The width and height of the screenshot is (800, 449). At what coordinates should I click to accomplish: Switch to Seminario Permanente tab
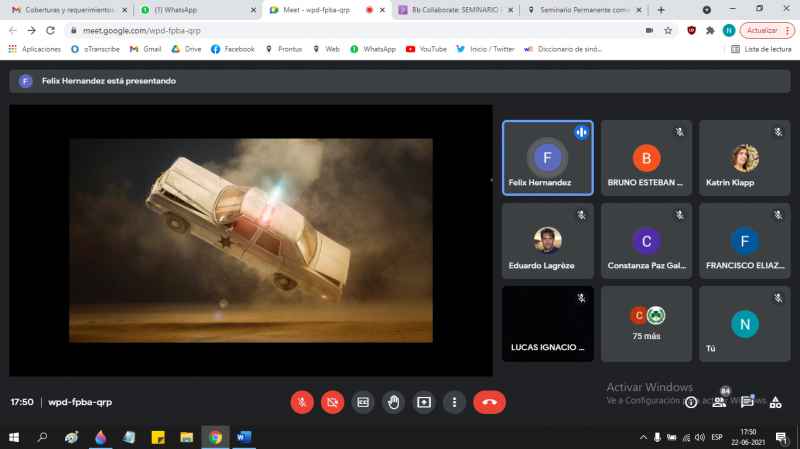(x=585, y=10)
